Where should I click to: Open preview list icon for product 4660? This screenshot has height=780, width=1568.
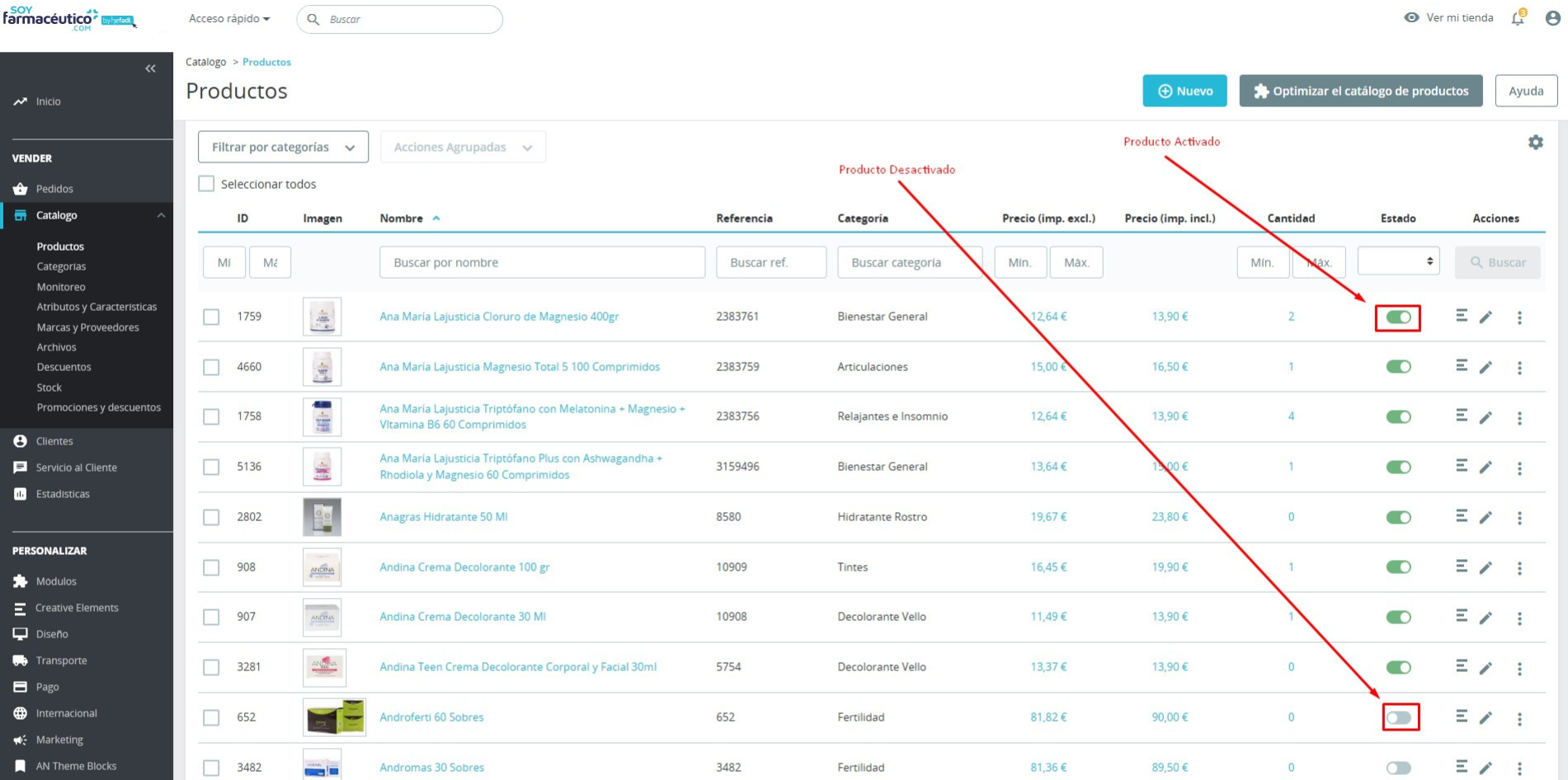(x=1461, y=365)
